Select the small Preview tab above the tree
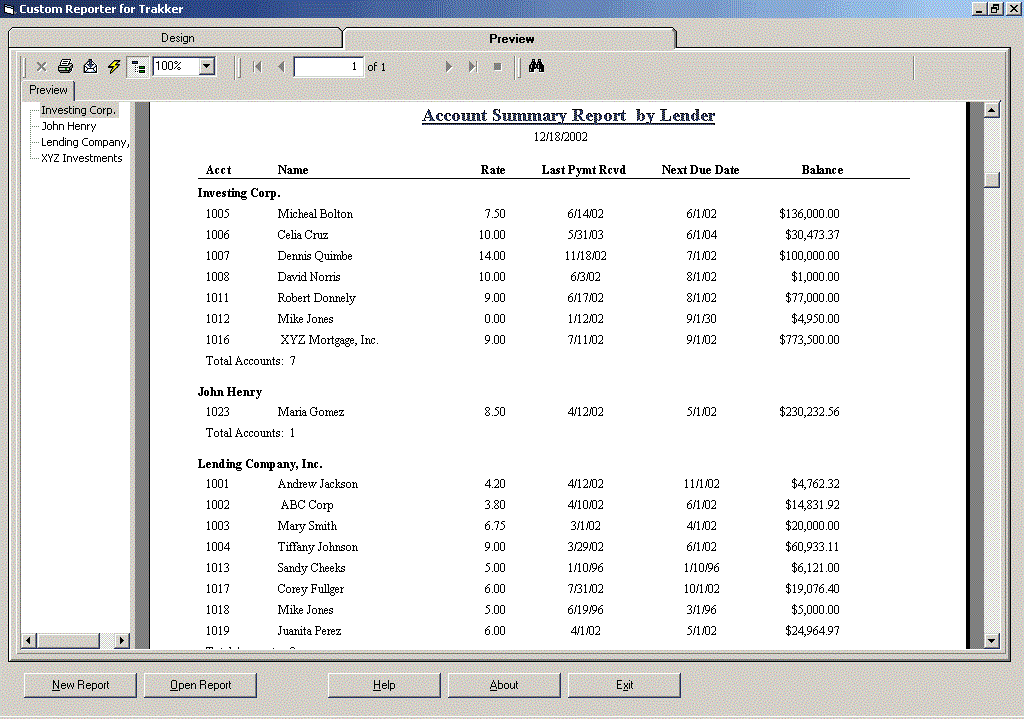The height and width of the screenshot is (719, 1024). point(47,89)
